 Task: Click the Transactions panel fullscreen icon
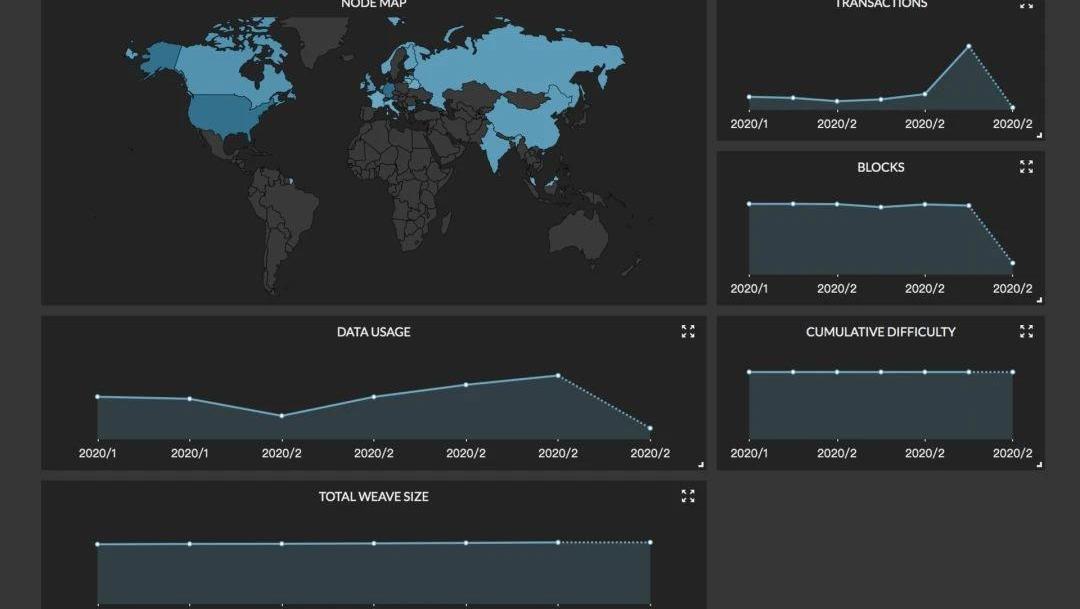pos(1026,5)
